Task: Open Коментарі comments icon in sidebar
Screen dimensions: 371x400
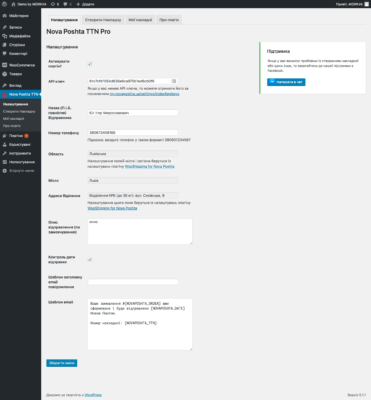Action: pos(4,53)
